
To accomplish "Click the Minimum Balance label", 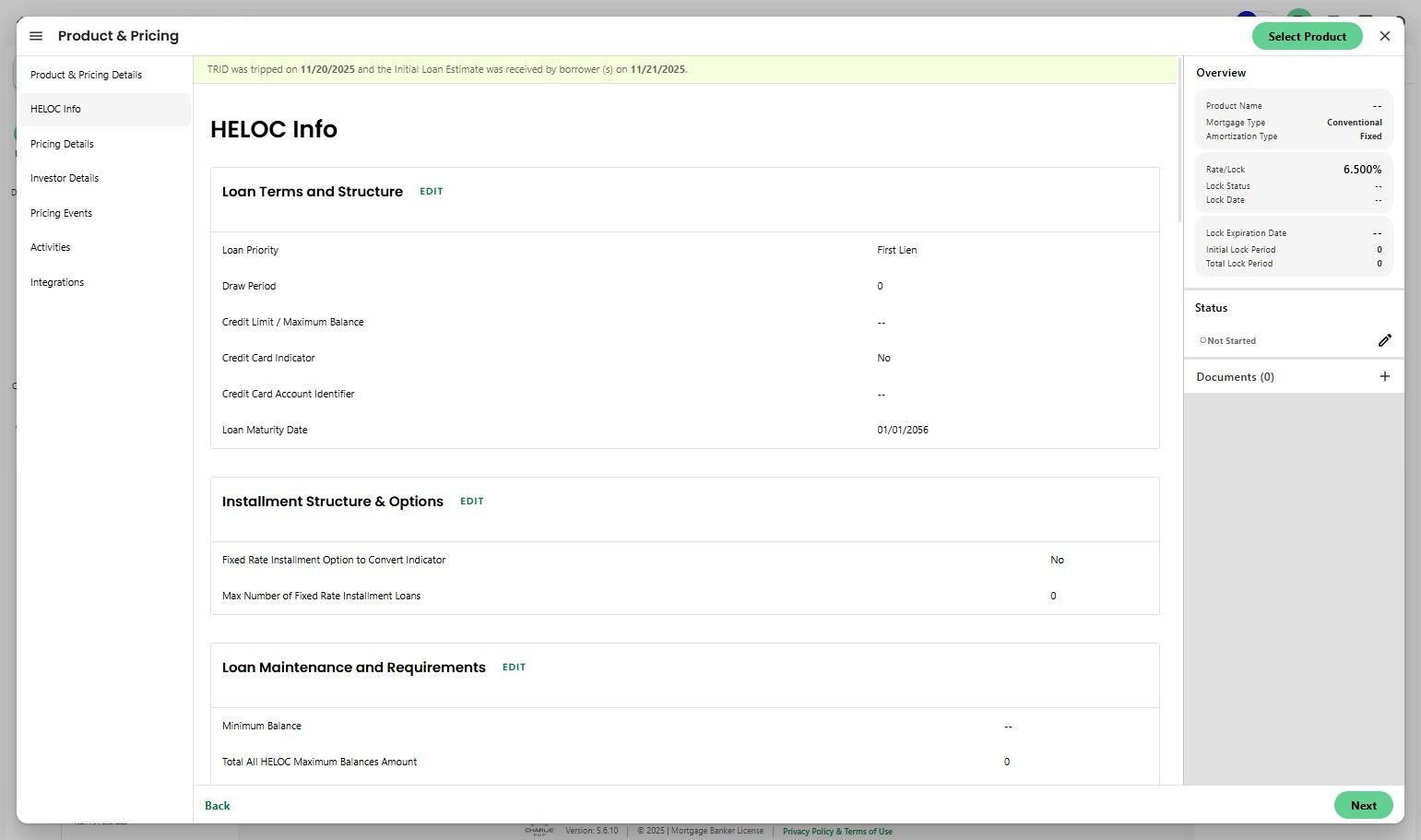I will point(262,726).
